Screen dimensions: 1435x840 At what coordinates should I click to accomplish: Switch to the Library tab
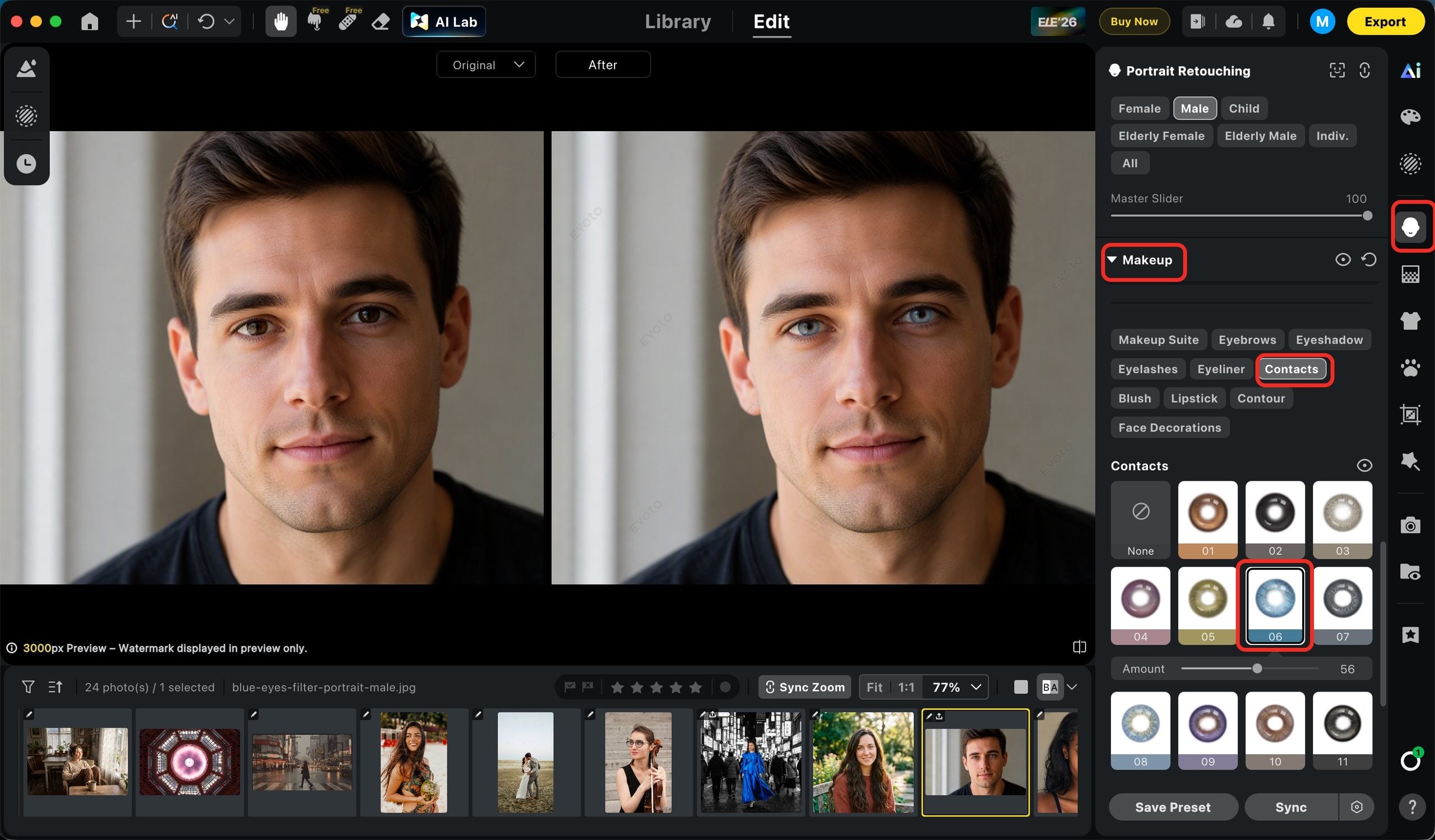[x=678, y=22]
